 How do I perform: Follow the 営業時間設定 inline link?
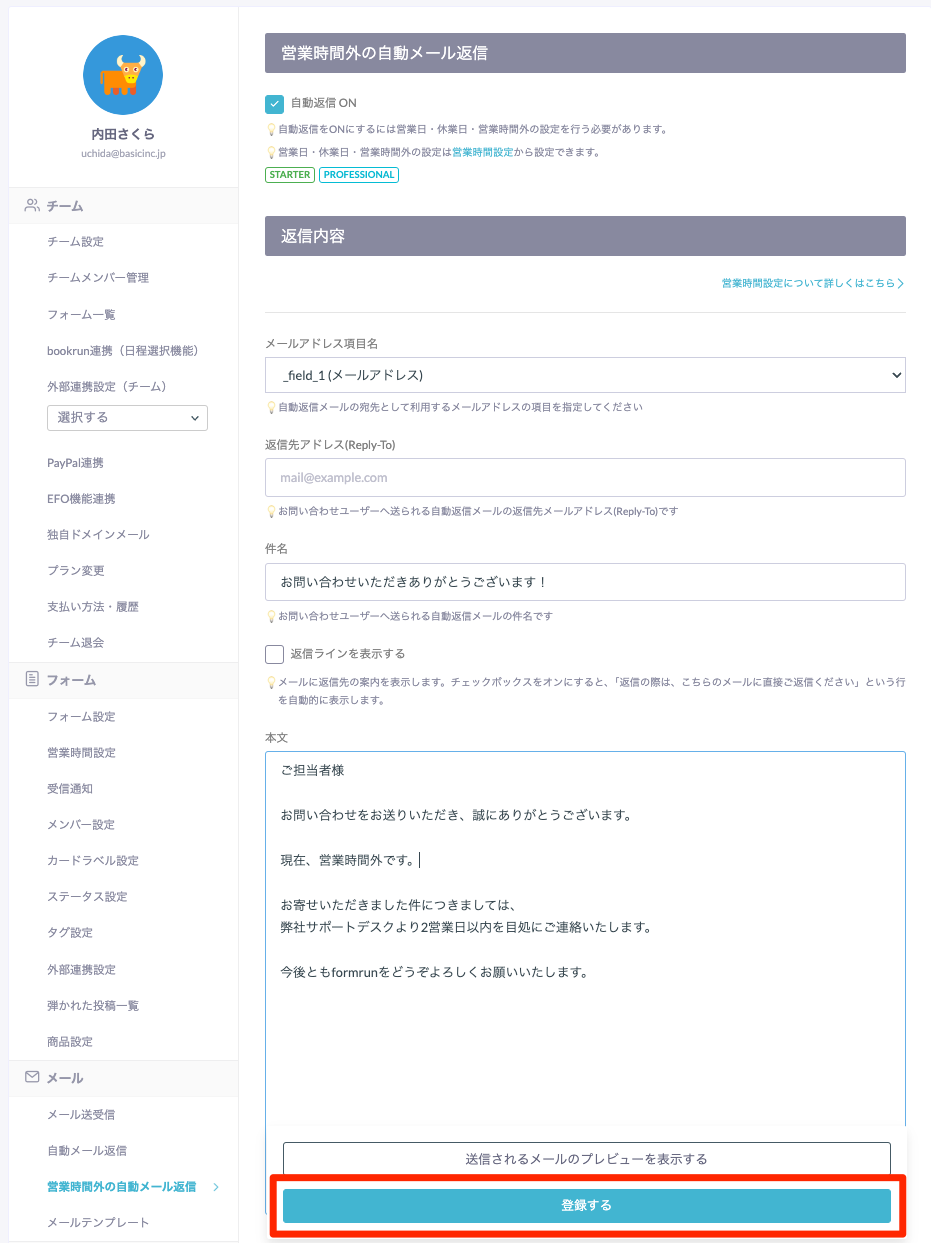pyautogui.click(x=483, y=153)
